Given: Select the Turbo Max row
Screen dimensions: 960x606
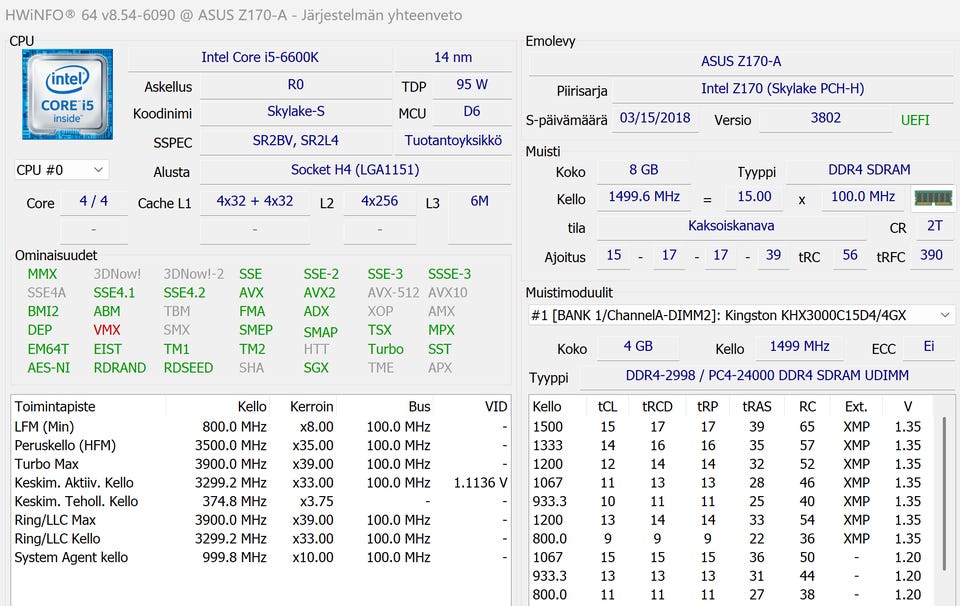Looking at the screenshot, I should point(261,464).
